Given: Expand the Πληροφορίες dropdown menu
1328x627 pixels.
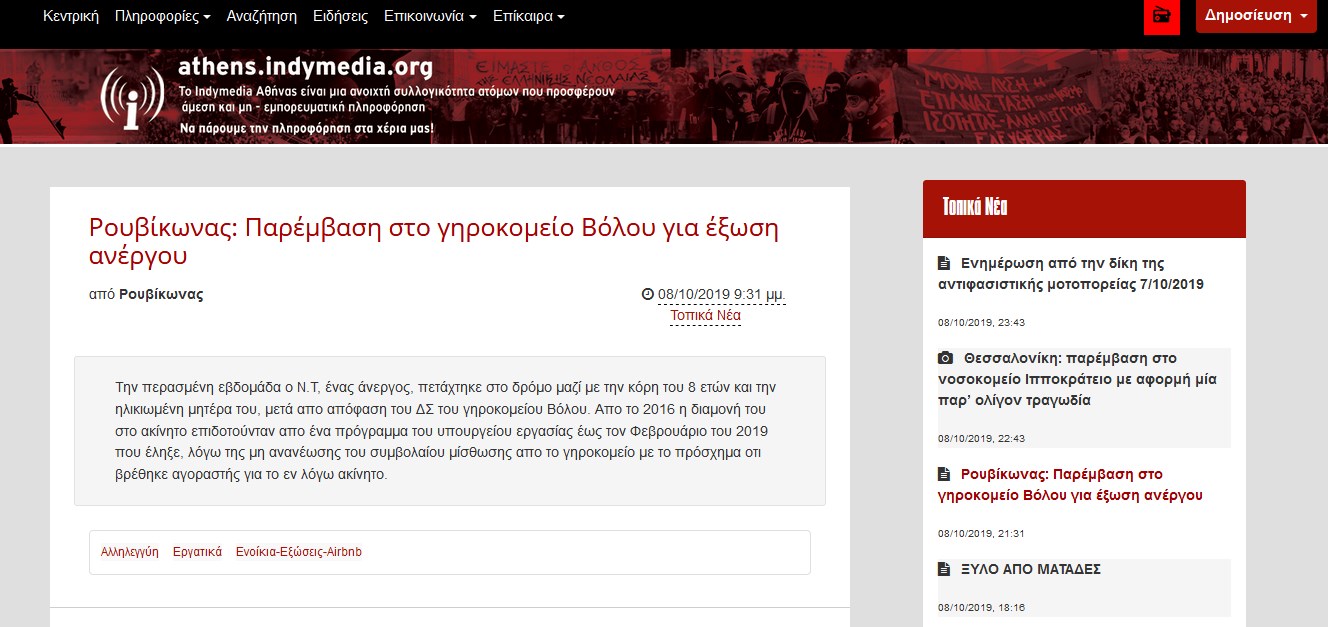Looking at the screenshot, I should [x=162, y=17].
